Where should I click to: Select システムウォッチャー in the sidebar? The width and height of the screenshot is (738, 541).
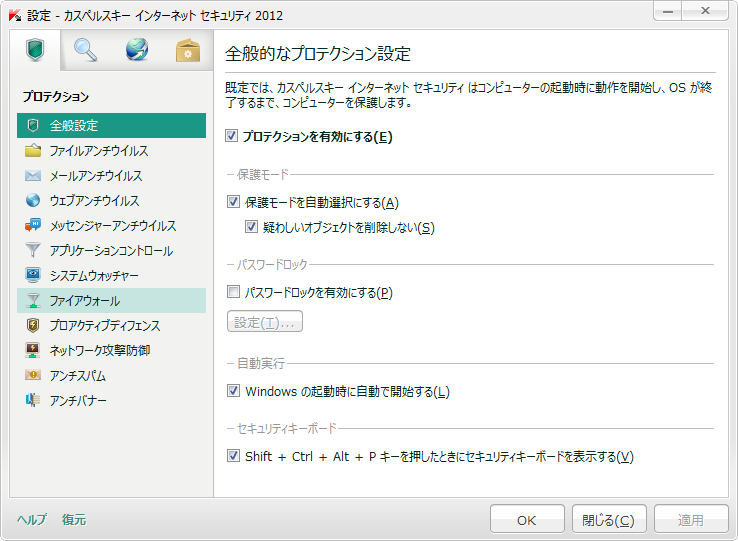[x=94, y=276]
